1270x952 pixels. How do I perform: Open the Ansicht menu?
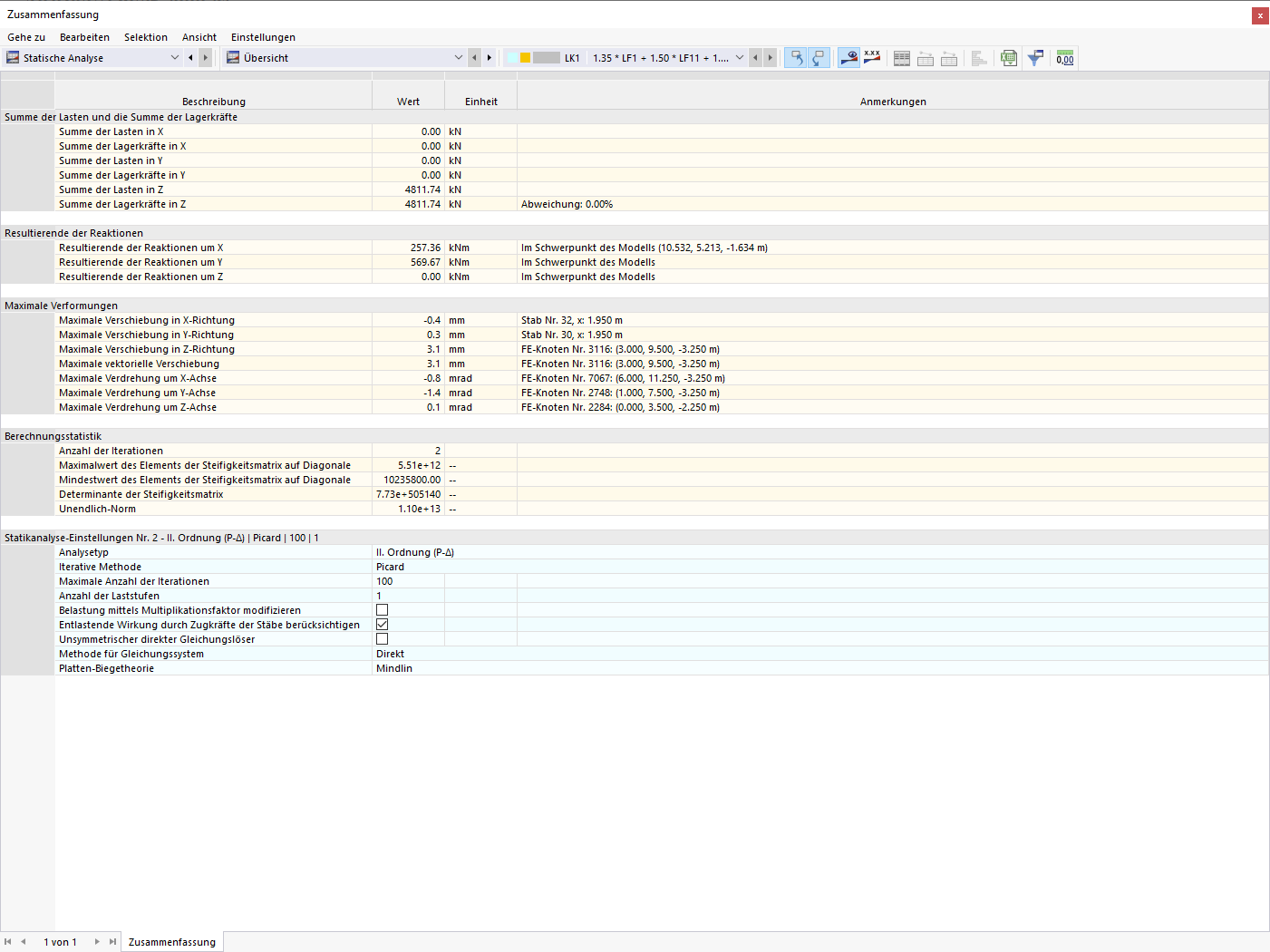(199, 37)
